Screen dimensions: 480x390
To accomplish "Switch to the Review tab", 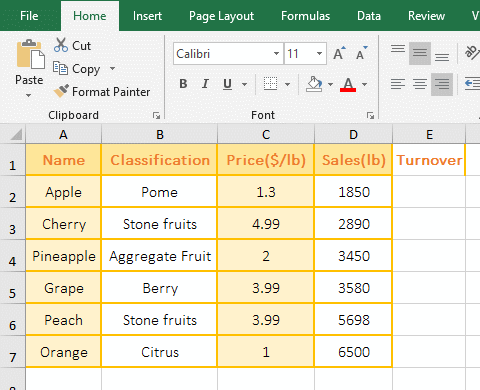I will [x=426, y=16].
